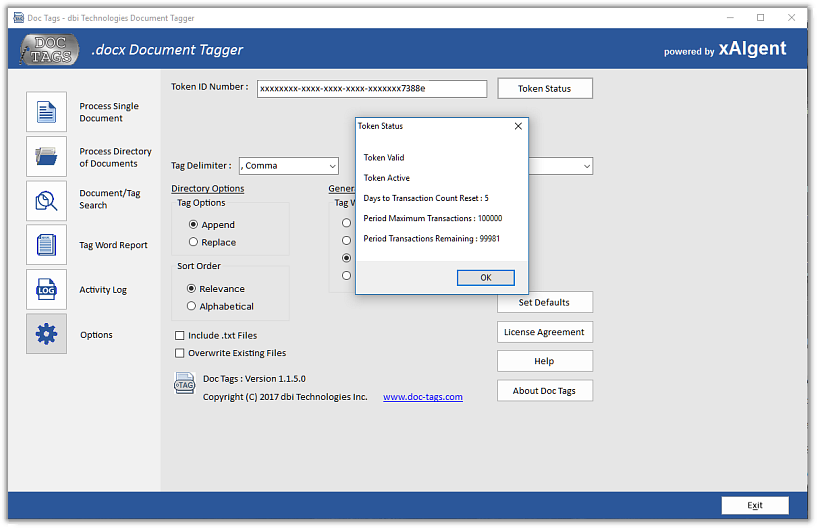
Task: Click OK in Token Status dialog
Action: tap(486, 278)
